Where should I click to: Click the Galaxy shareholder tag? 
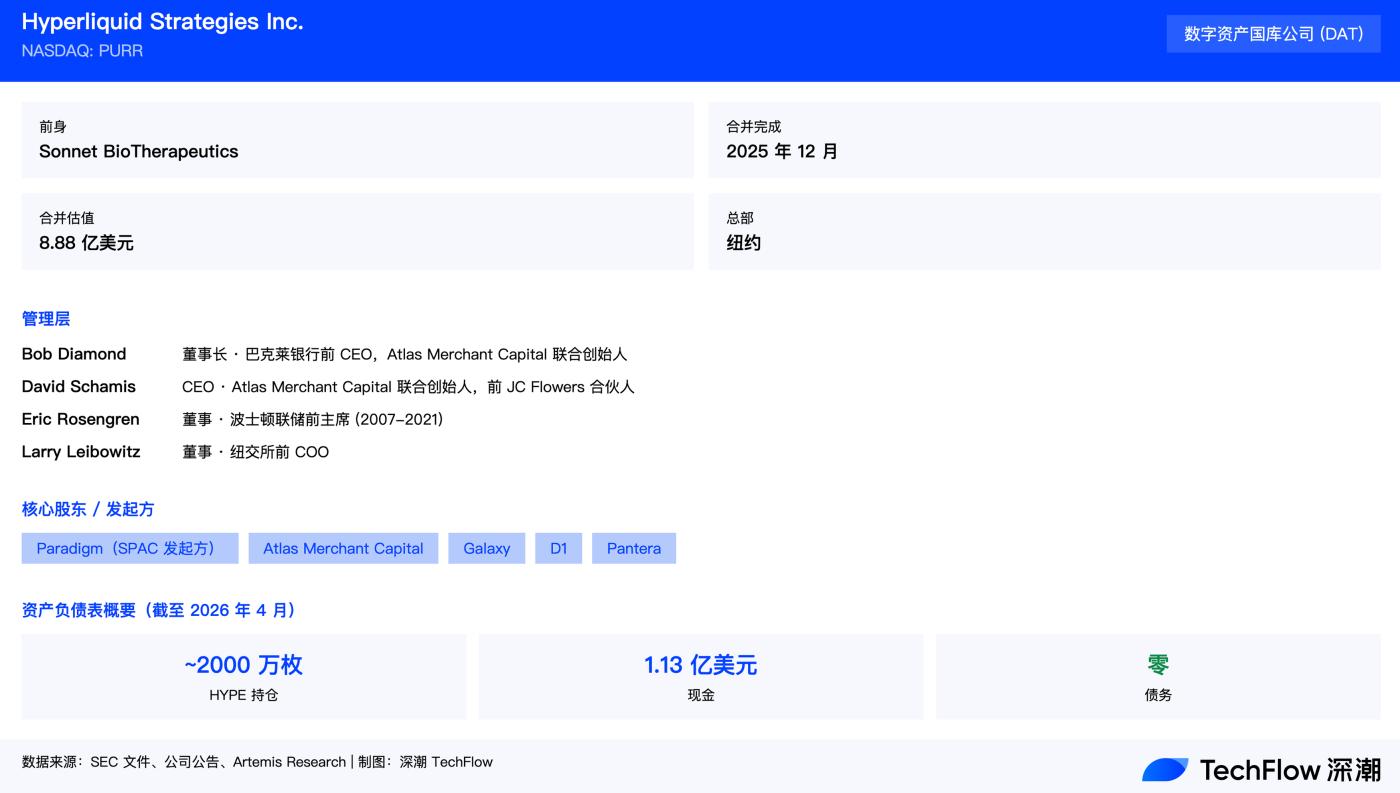(487, 548)
